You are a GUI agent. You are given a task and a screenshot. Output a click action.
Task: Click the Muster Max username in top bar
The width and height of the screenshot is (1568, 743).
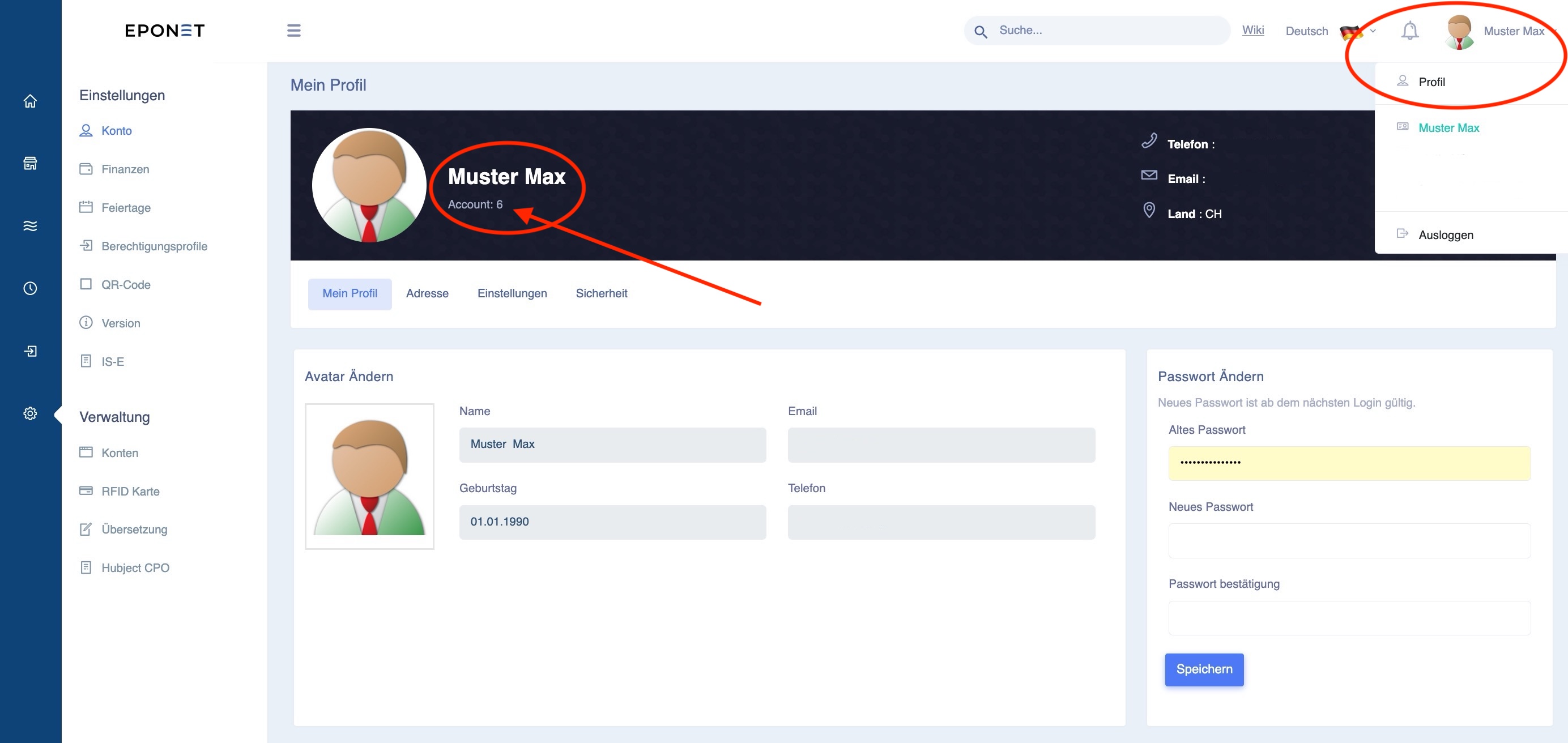tap(1513, 31)
